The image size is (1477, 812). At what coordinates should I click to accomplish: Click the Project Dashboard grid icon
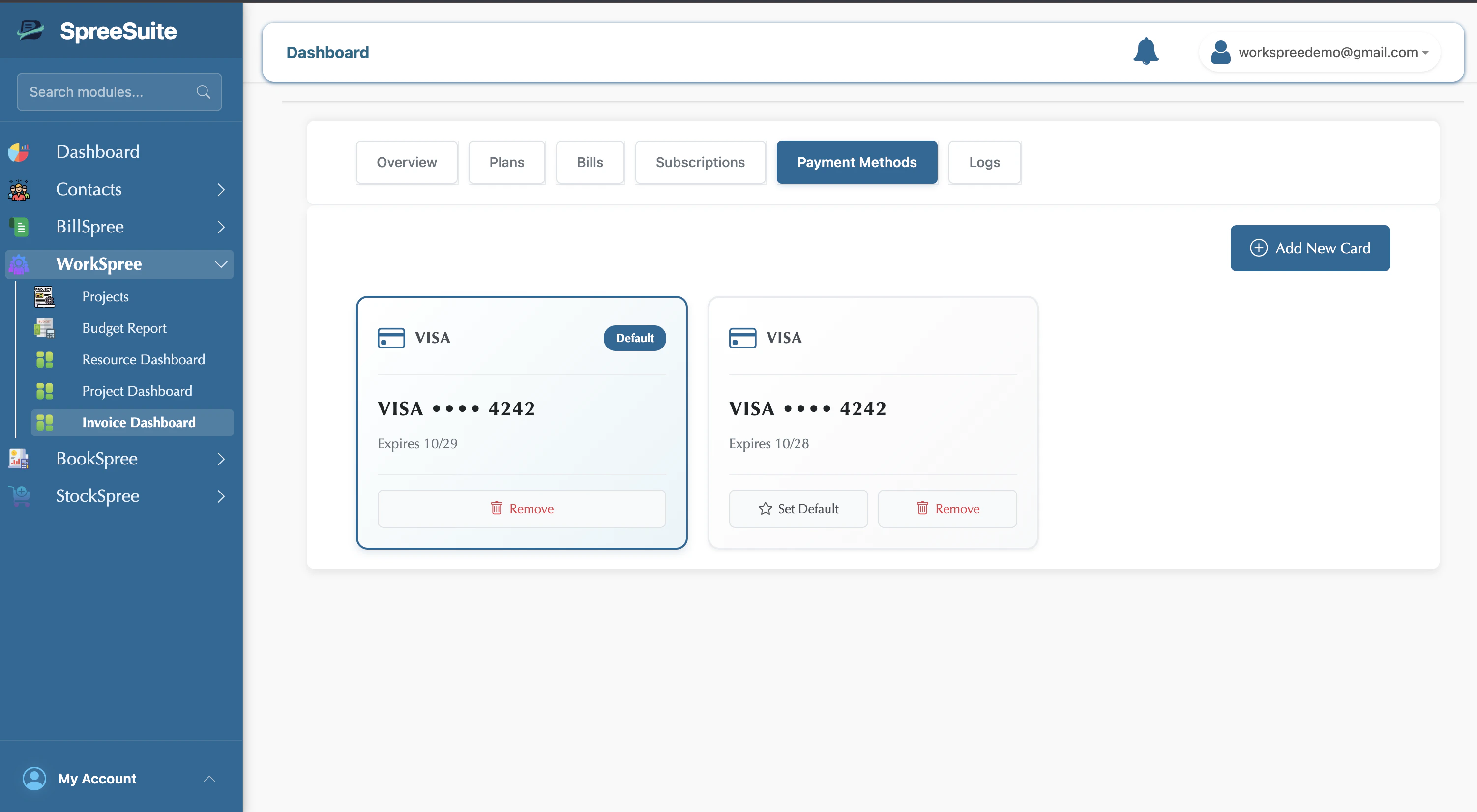(44, 391)
